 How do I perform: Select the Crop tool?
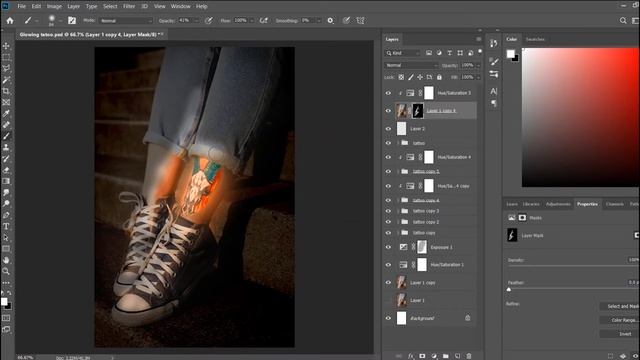(x=6, y=91)
